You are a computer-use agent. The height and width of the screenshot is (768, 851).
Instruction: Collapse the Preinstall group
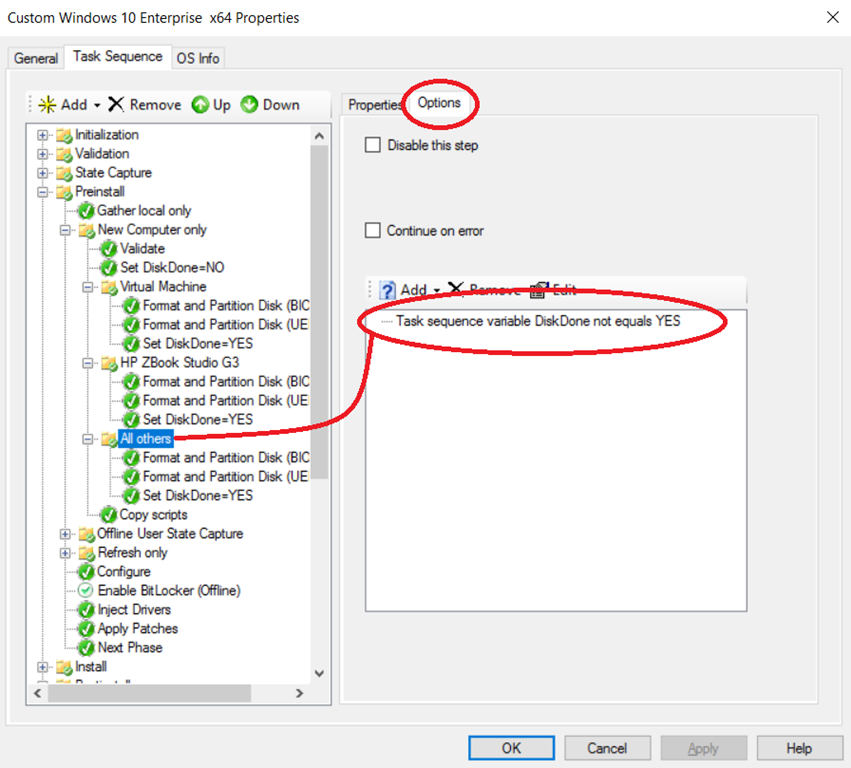coord(43,192)
